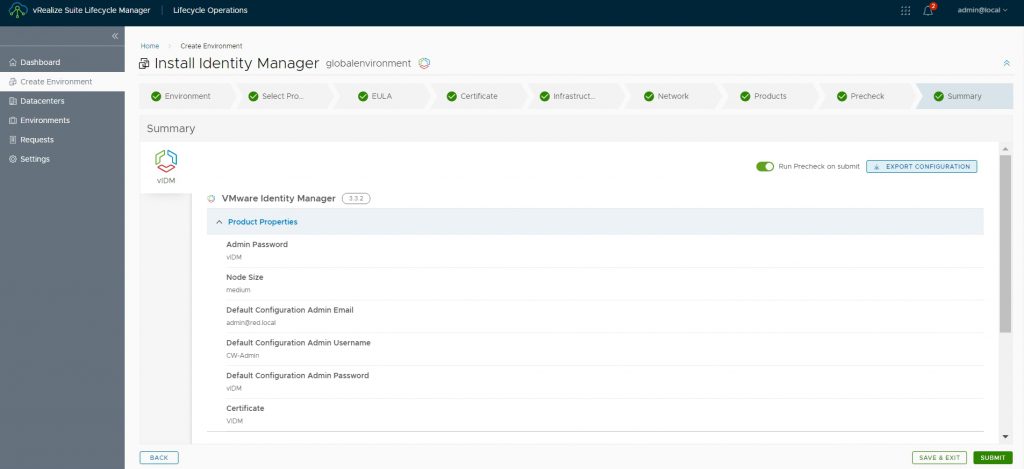Click the Default Configuration Admin Password label
This screenshot has width=1024, height=469.
(x=297, y=376)
